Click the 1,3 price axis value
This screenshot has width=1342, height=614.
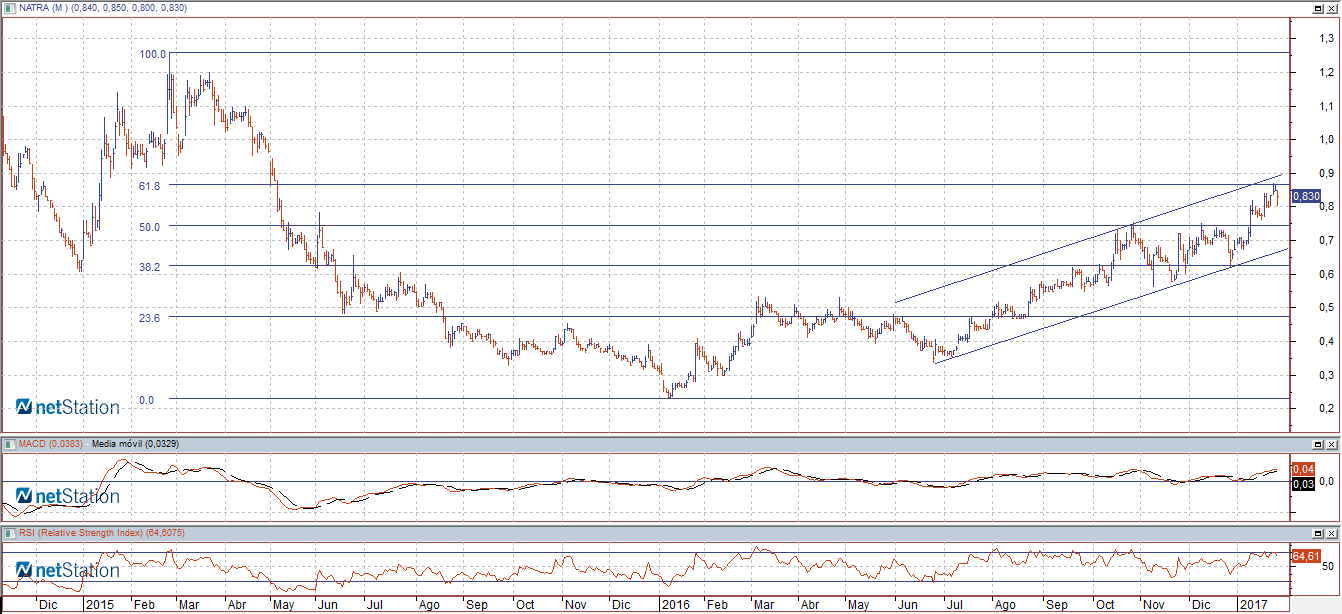tap(1326, 38)
